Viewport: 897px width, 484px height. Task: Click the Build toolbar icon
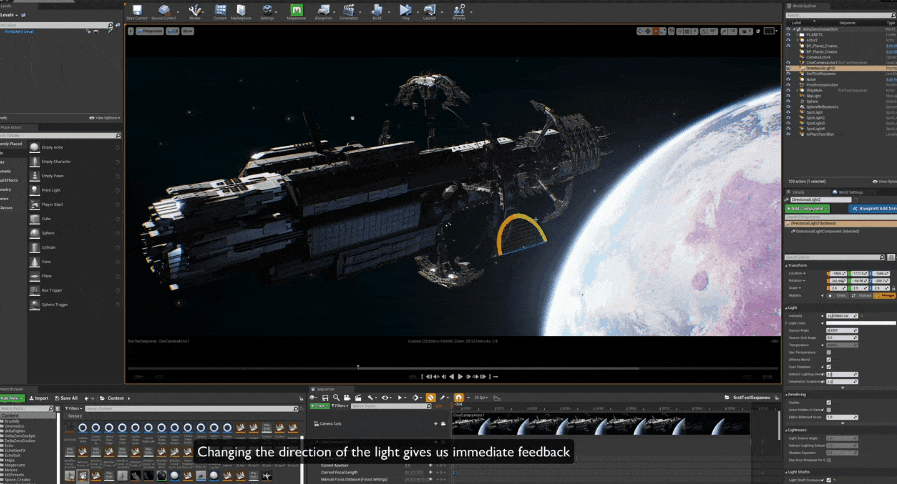click(x=377, y=11)
